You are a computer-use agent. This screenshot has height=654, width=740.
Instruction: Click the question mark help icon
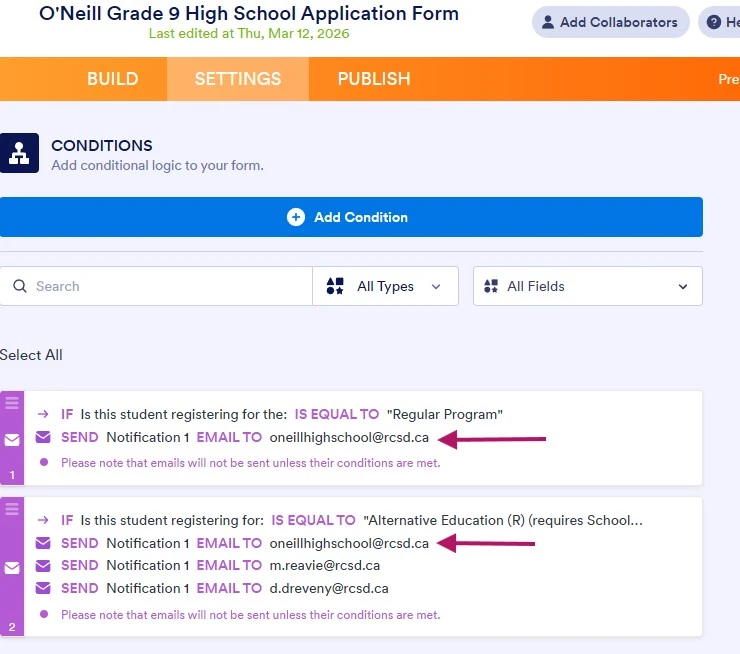714,22
